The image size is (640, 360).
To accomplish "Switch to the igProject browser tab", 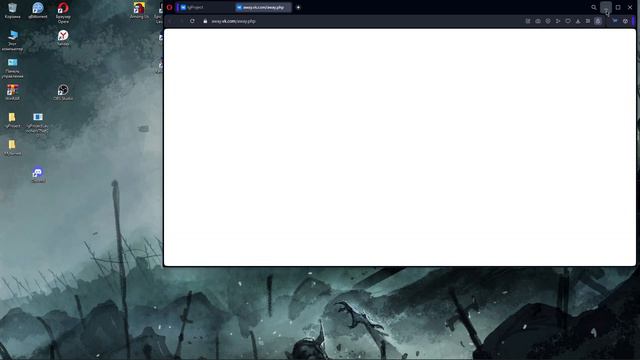I will (205, 7).
